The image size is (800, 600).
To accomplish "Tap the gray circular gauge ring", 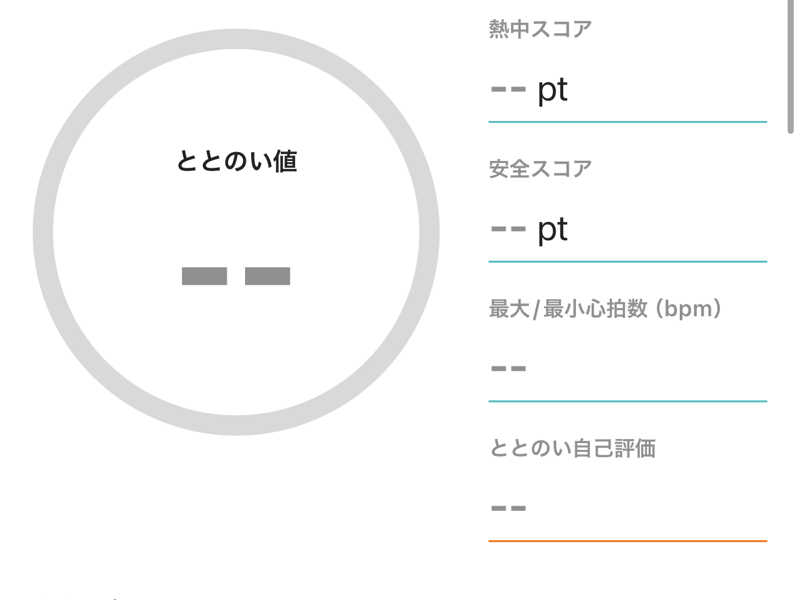I will (43, 232).
